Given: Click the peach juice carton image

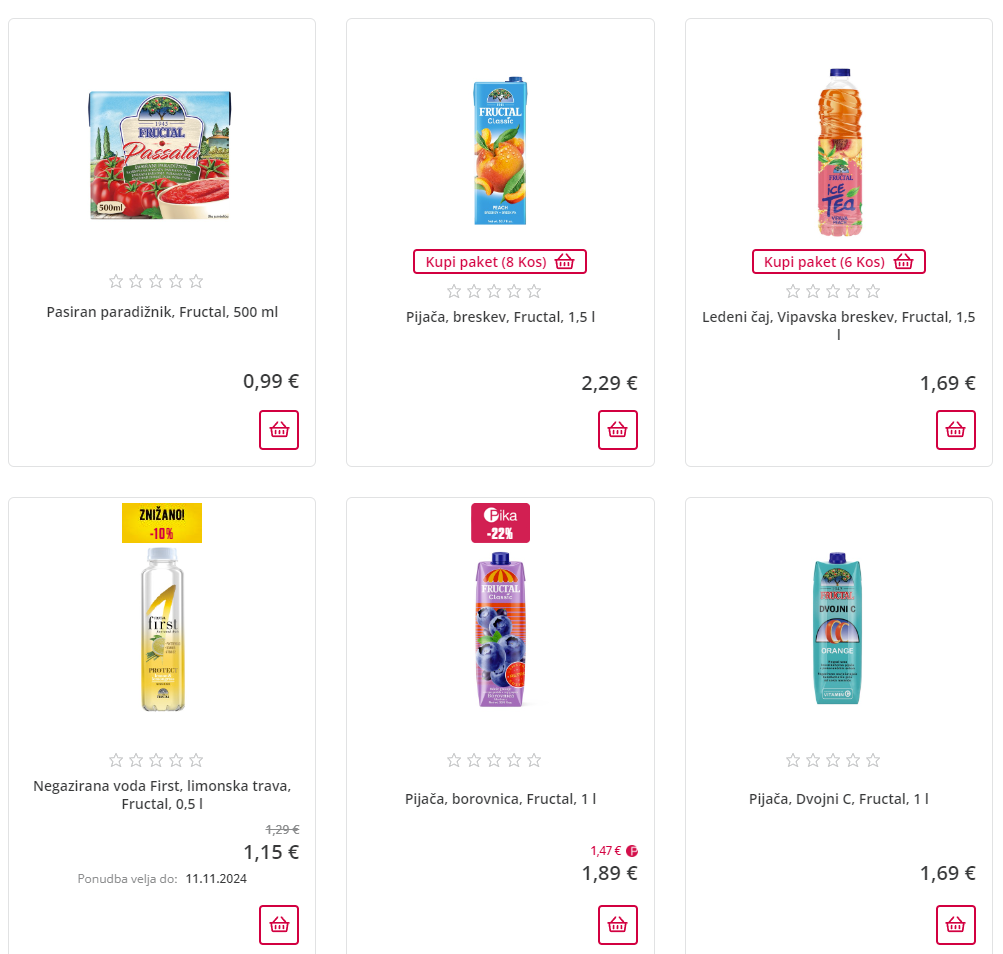Looking at the screenshot, I should pos(500,152).
